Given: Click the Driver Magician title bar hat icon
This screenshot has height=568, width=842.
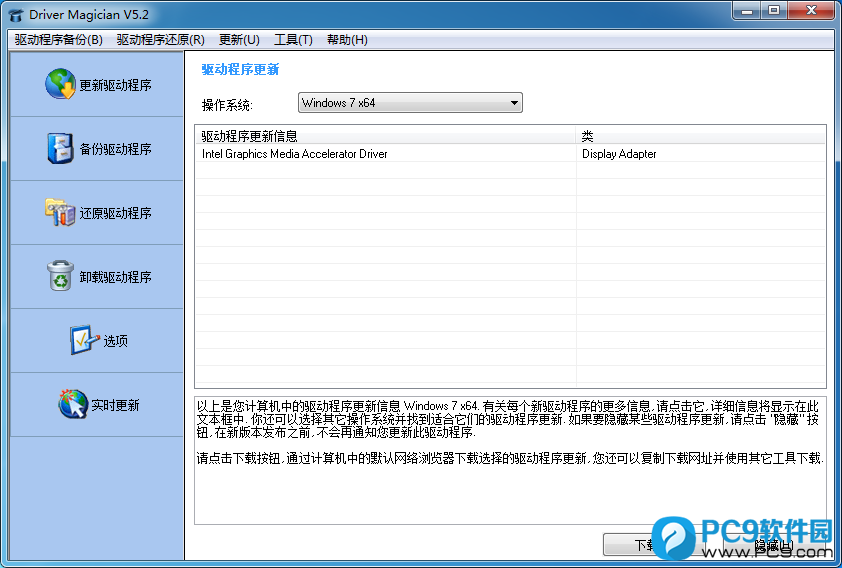Looking at the screenshot, I should 16,14.
